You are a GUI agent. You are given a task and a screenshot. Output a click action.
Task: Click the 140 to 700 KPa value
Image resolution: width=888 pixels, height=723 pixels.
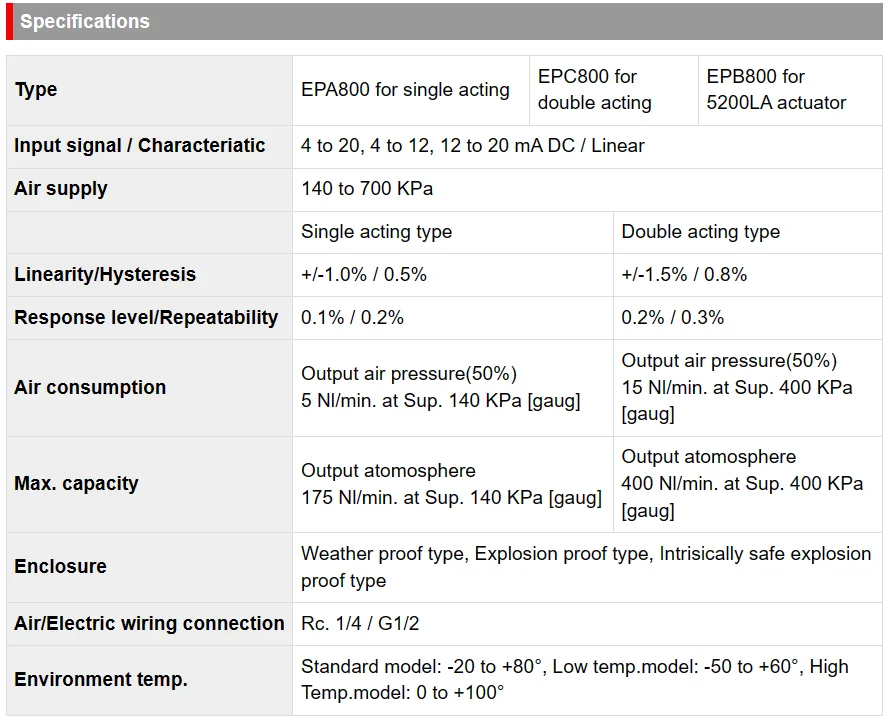pos(367,189)
